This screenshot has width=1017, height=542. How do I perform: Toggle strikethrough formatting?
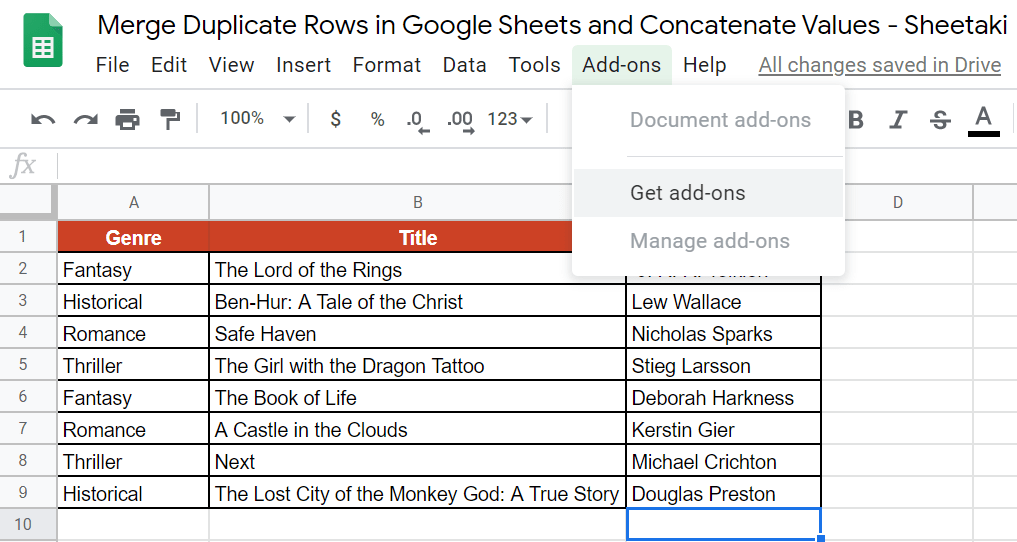940,119
